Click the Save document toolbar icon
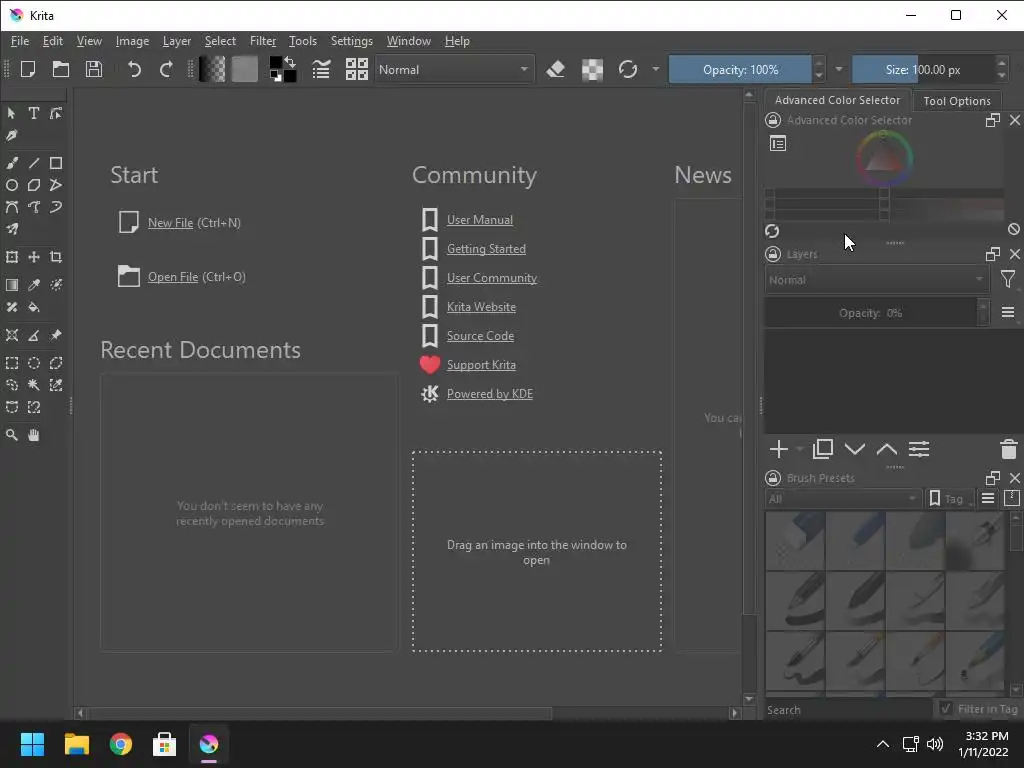The width and height of the screenshot is (1024, 768). coord(94,69)
